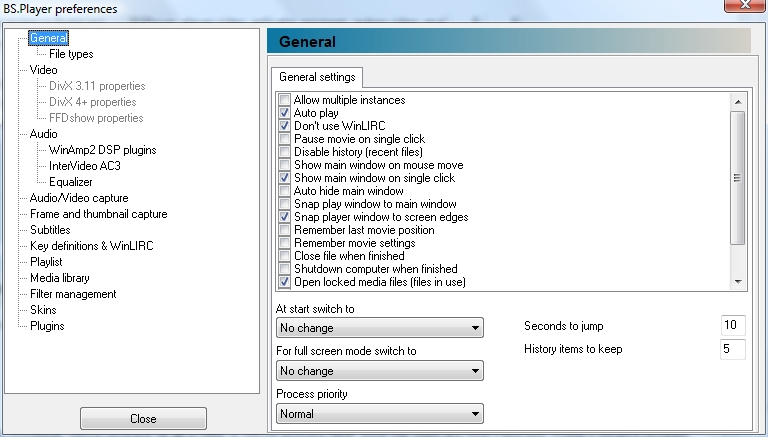Expand For full screen mode switch dropdown
Screen dimensions: 768x437
[380, 371]
